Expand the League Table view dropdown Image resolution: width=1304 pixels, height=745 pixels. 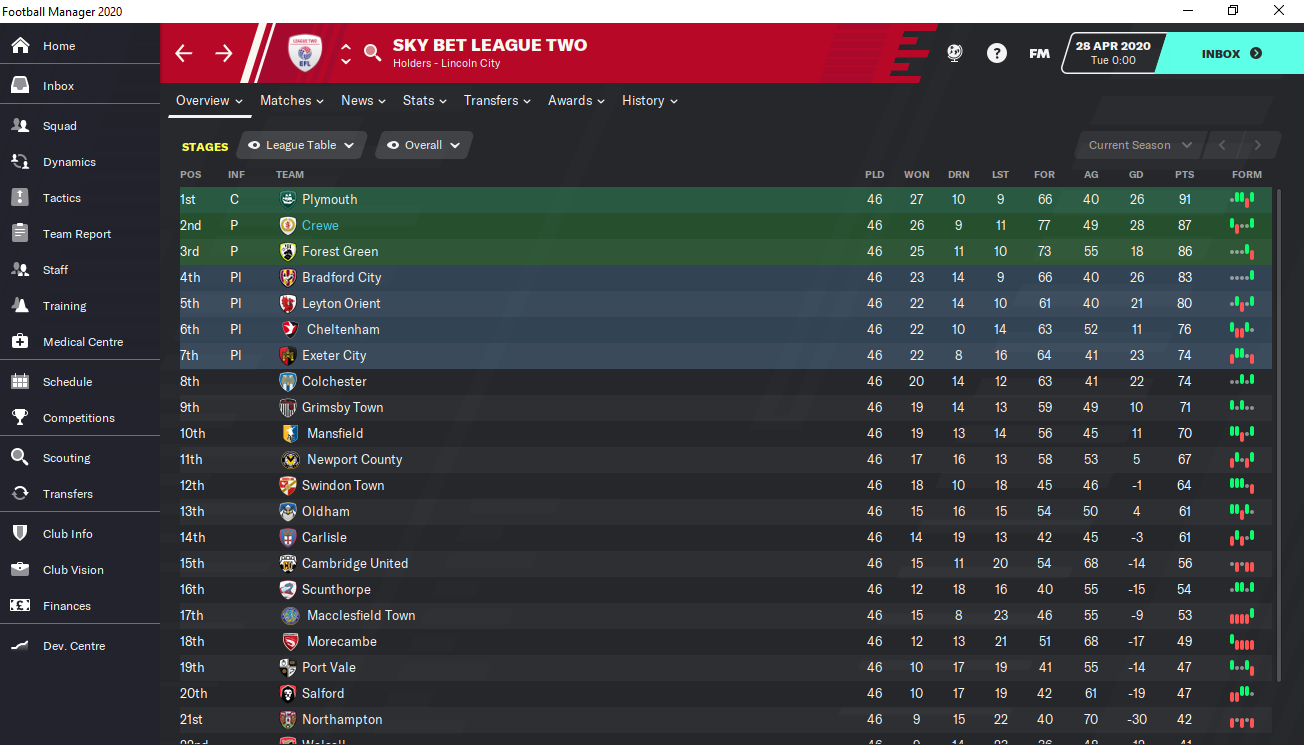point(349,145)
